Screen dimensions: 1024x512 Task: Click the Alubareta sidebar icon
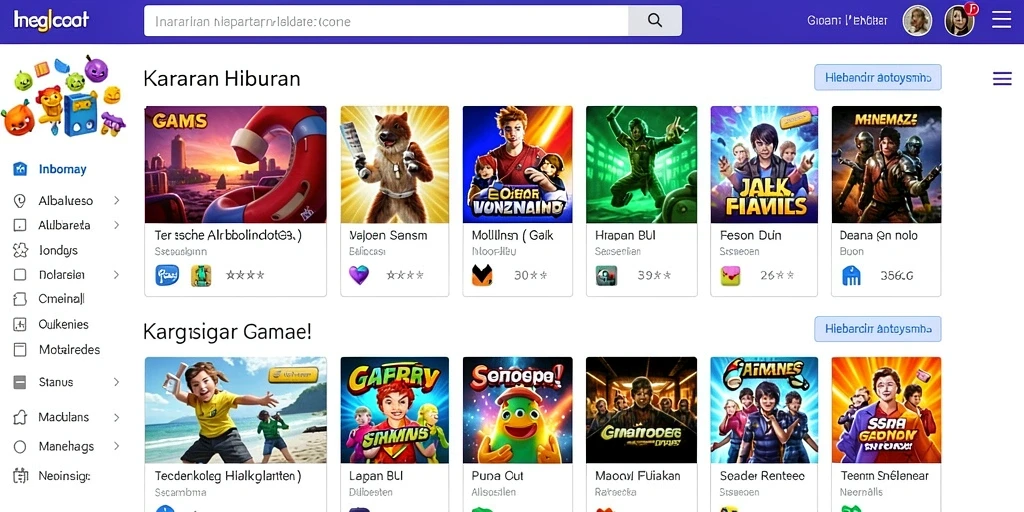click(x=20, y=225)
